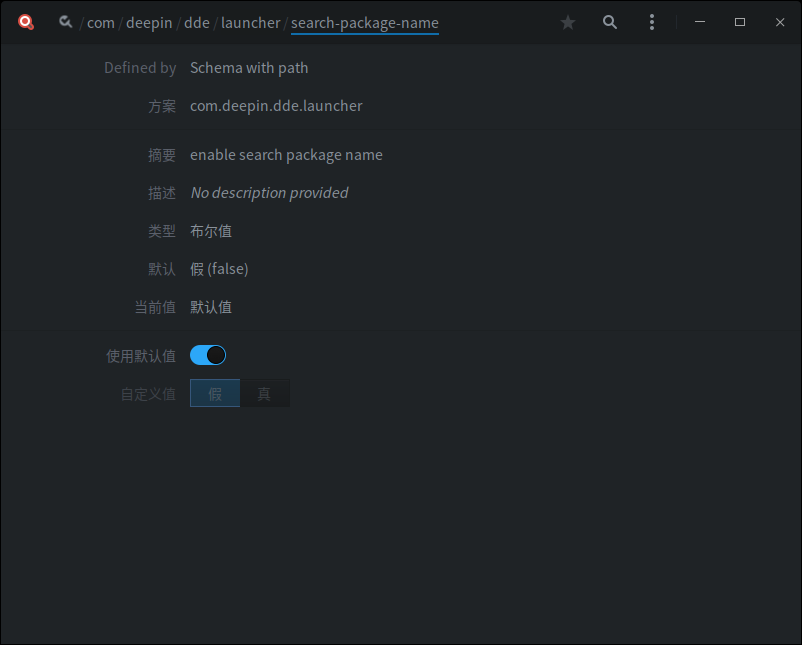Click the 布尔值 type value
This screenshot has width=802, height=645.
point(210,230)
